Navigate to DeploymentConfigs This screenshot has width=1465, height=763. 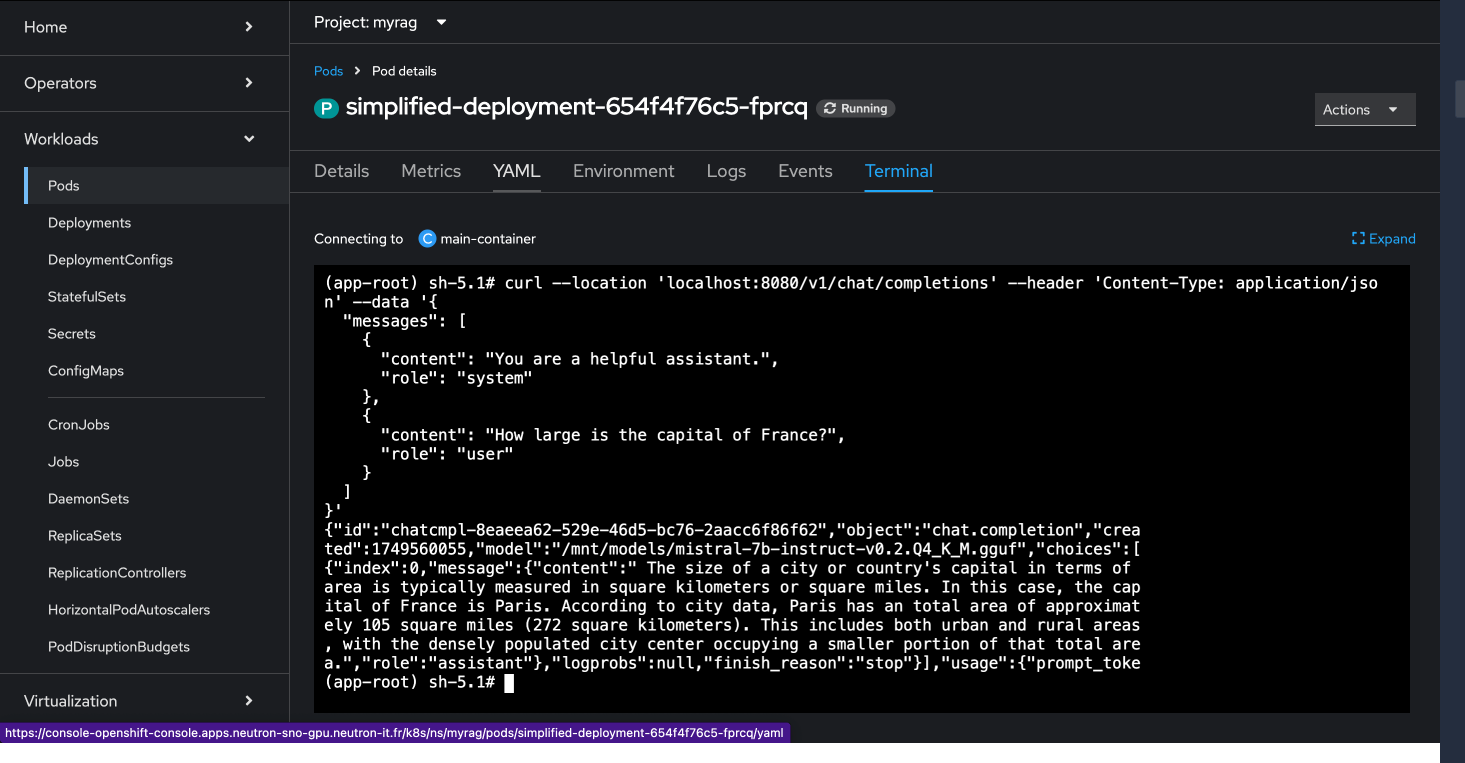coord(157,260)
